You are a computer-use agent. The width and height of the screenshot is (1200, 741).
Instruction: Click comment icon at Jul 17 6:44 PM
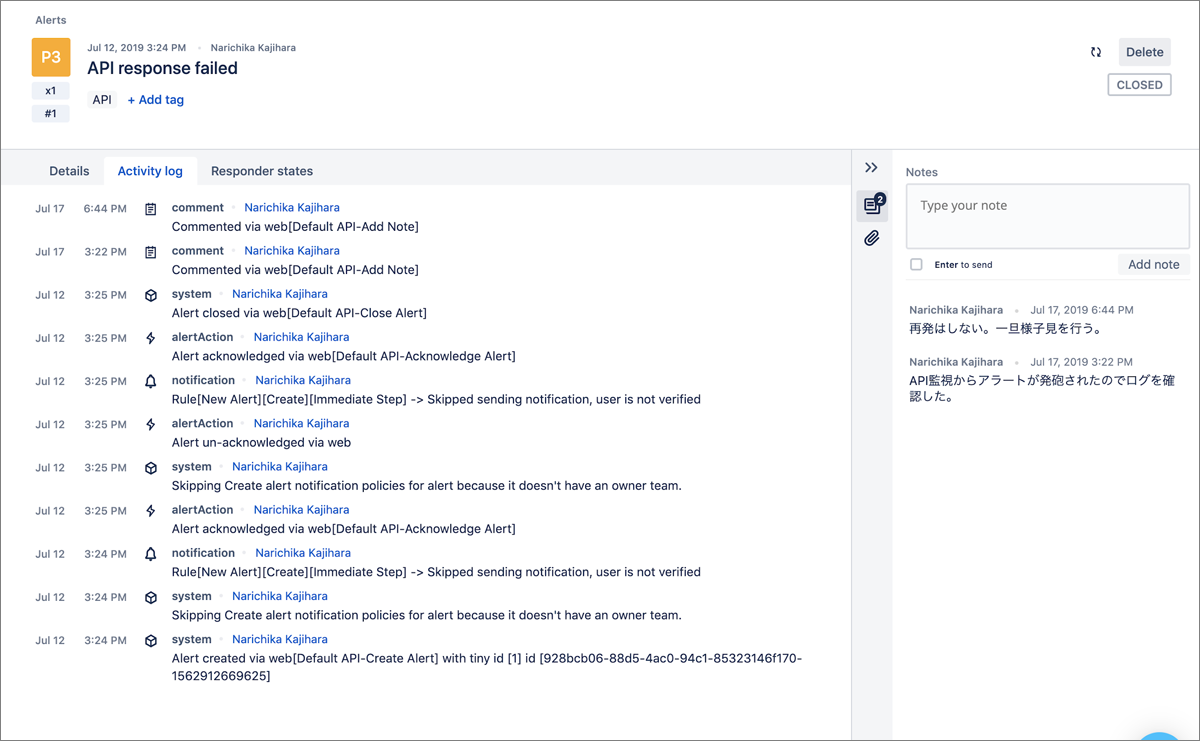tap(151, 209)
